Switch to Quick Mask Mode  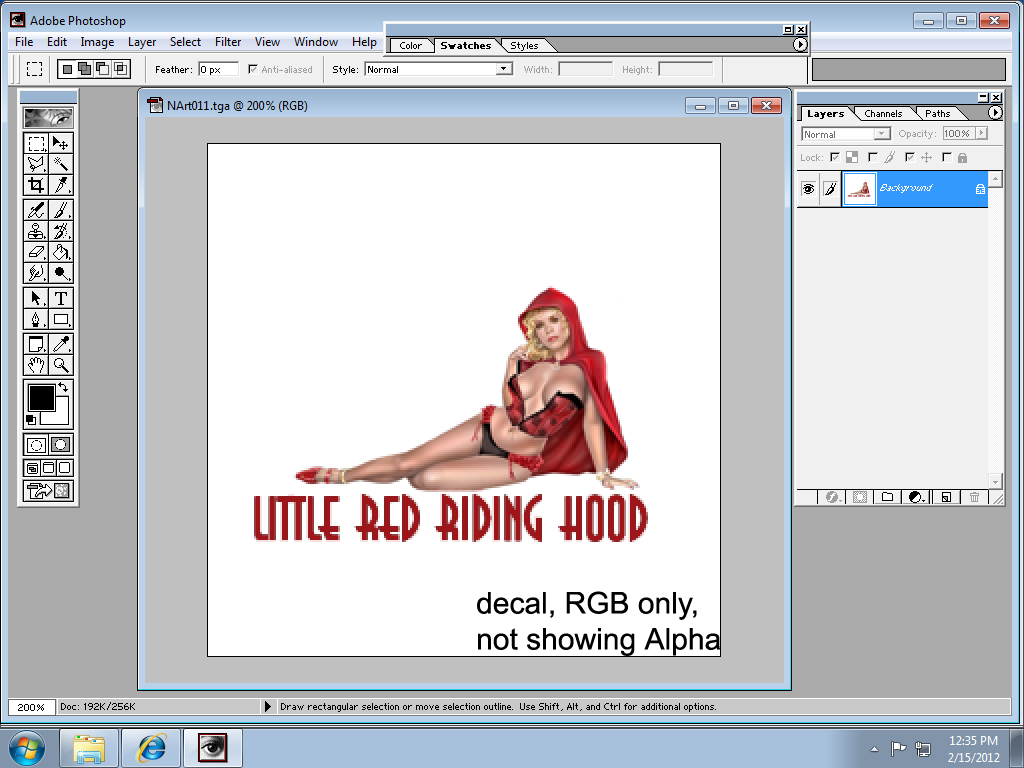[60, 445]
